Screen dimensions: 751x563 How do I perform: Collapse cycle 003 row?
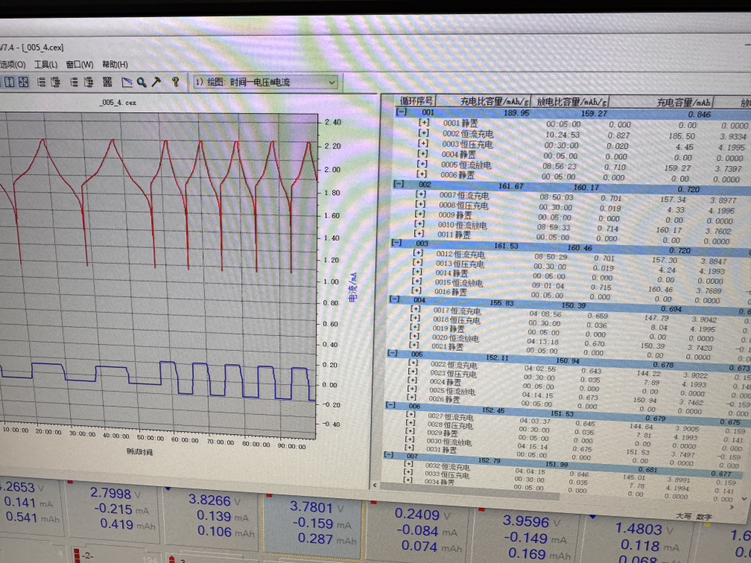[x=395, y=243]
